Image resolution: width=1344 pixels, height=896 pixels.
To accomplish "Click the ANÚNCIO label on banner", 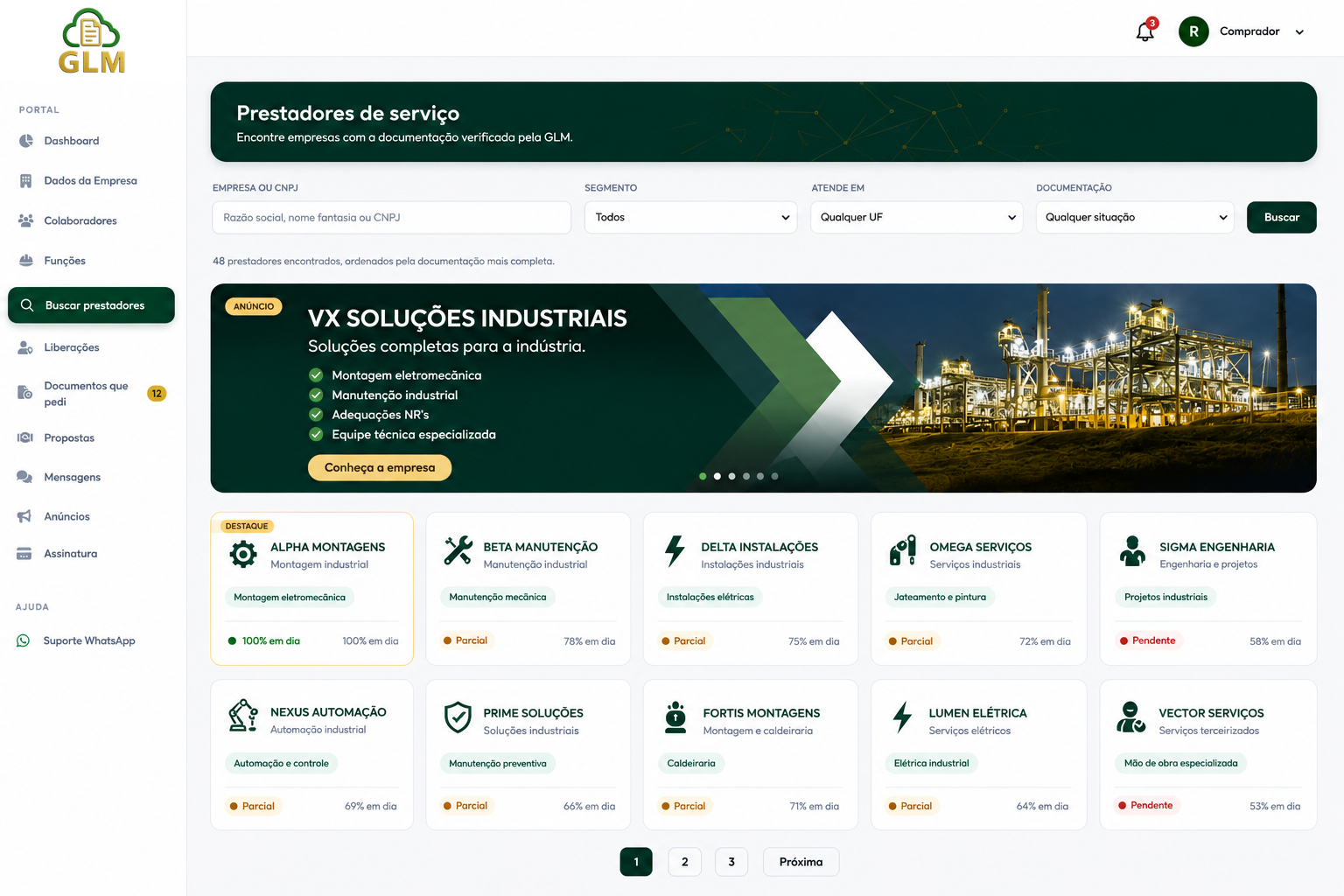I will pos(254,306).
